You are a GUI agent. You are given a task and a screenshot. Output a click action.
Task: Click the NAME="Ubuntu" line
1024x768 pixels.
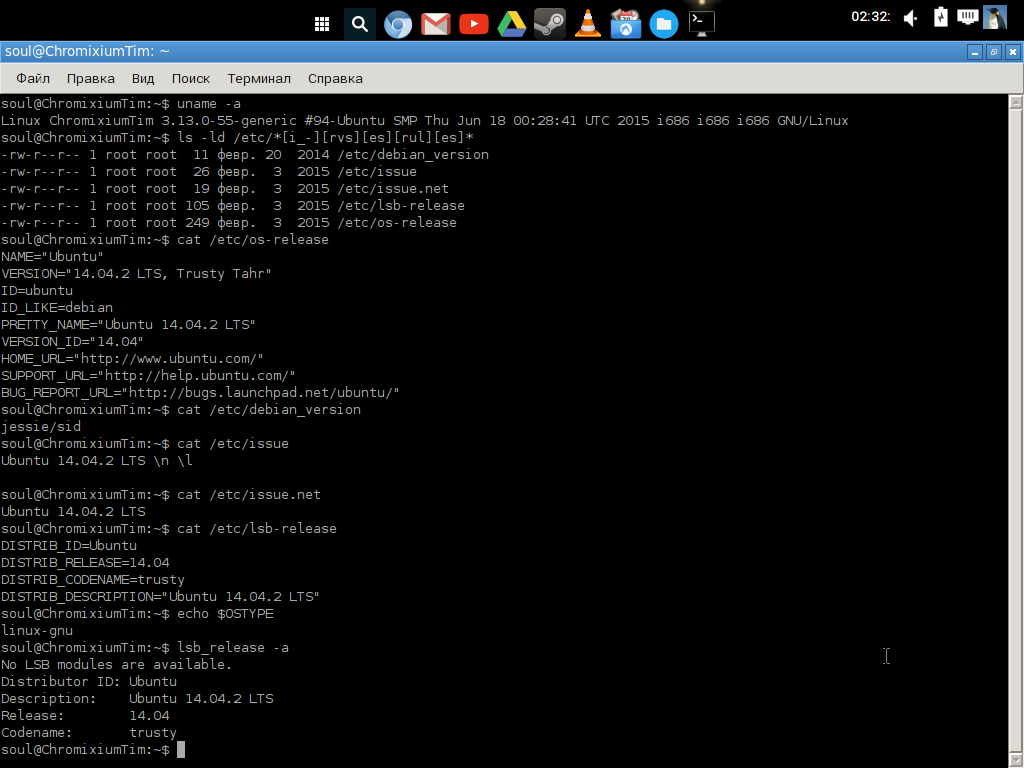pyautogui.click(x=52, y=257)
